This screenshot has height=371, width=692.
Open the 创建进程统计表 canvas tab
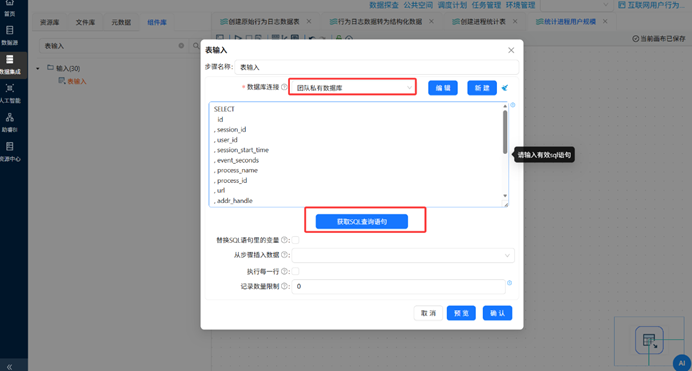(479, 21)
